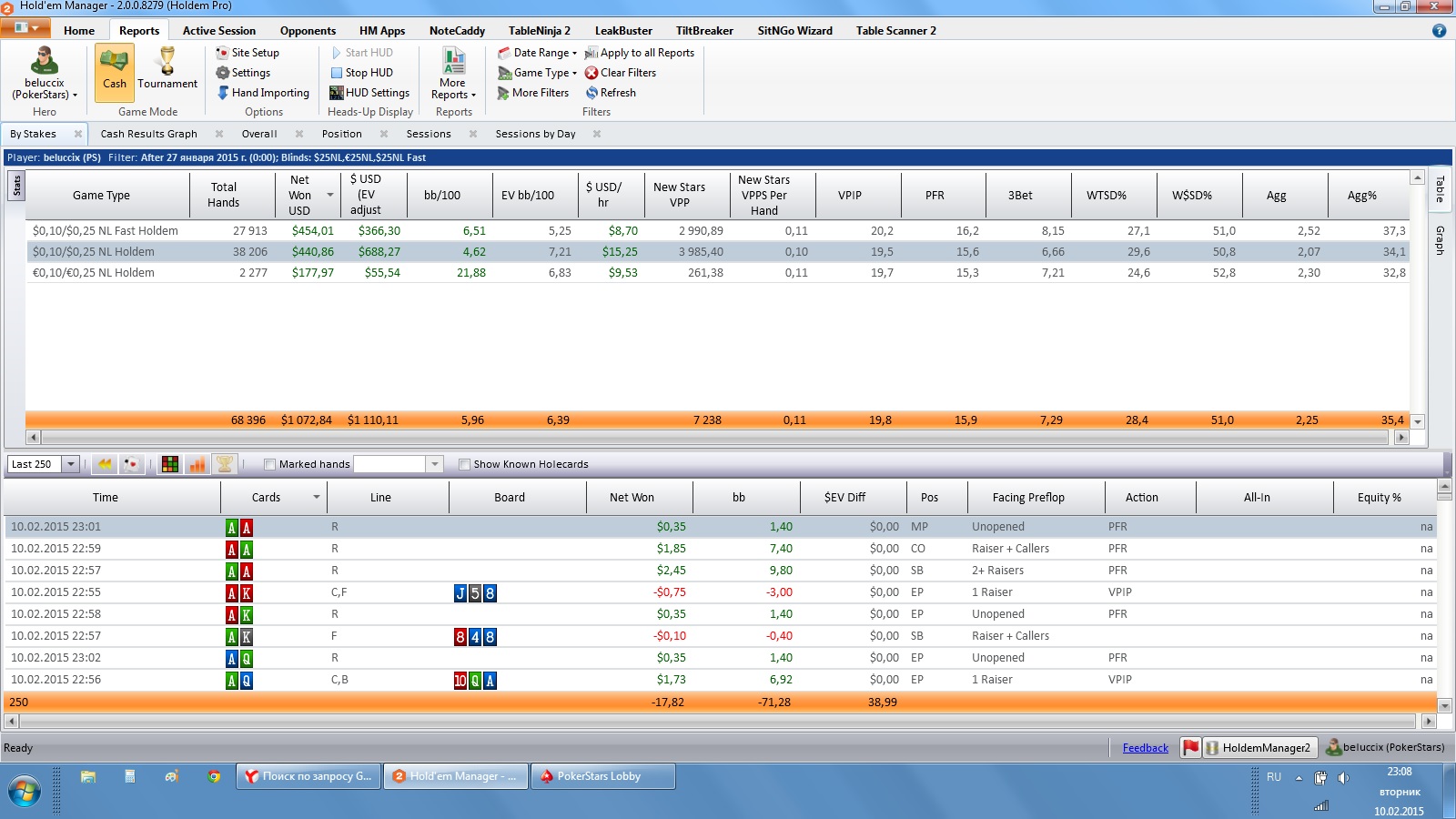
Task: Click the yellow rewind arrows replayer icon
Action: tap(106, 464)
